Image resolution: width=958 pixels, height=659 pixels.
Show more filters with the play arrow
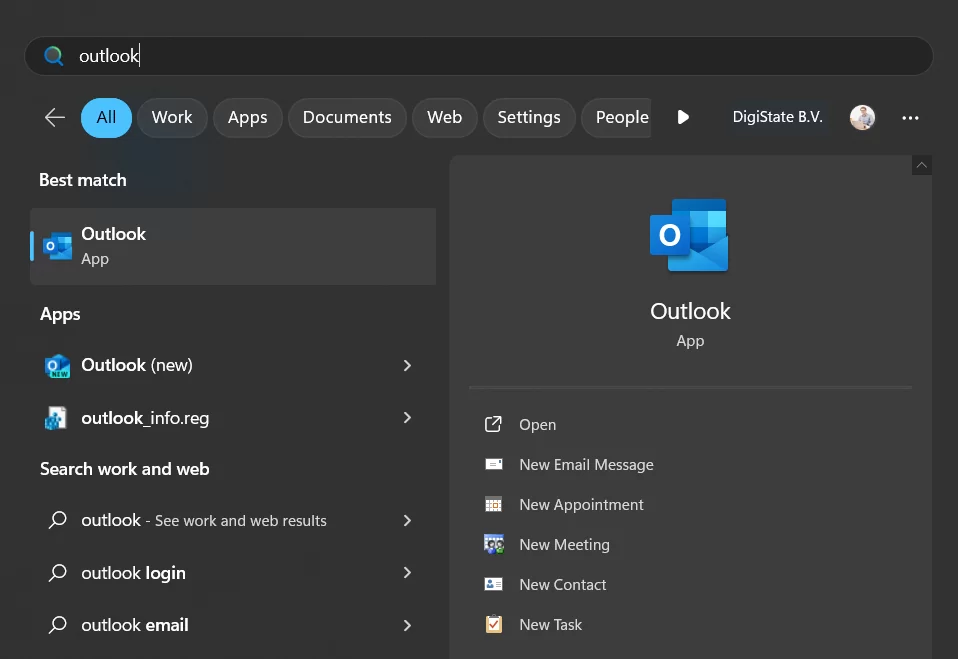tap(683, 117)
